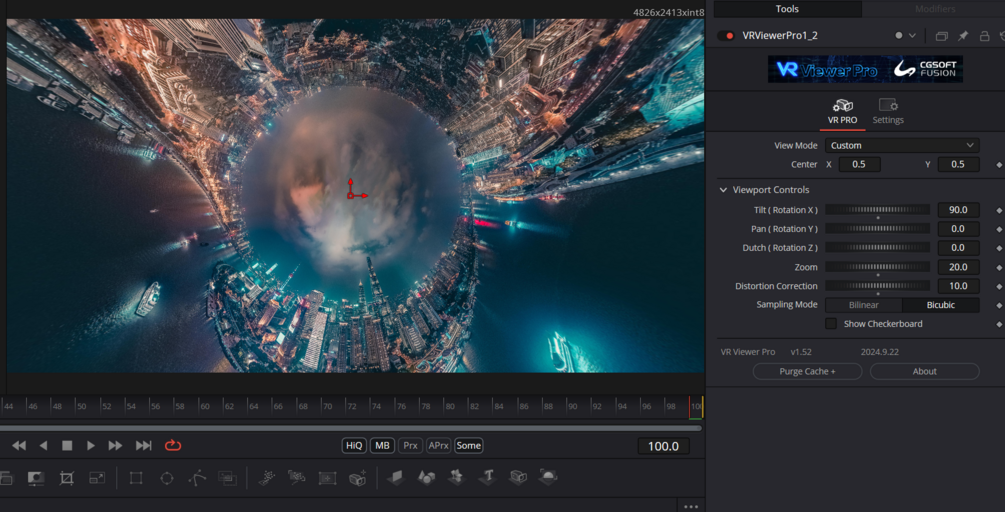The width and height of the screenshot is (1005, 512).
Task: Click the rewind playback button
Action: (19, 445)
